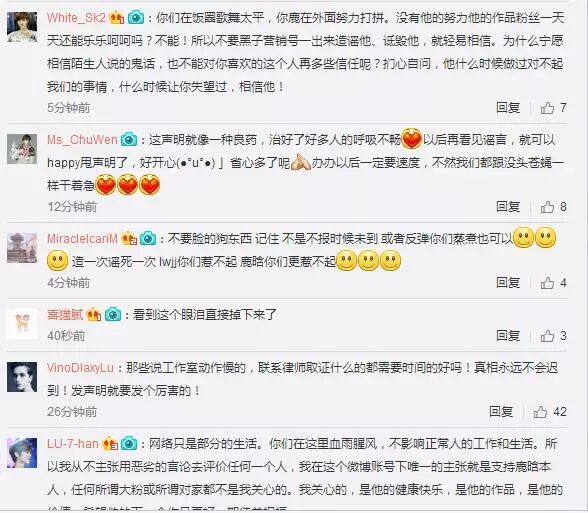Viewport: 588px width, 513px height.
Task: Click 回复 under VinoDlaxyLu's comment
Action: (501, 412)
